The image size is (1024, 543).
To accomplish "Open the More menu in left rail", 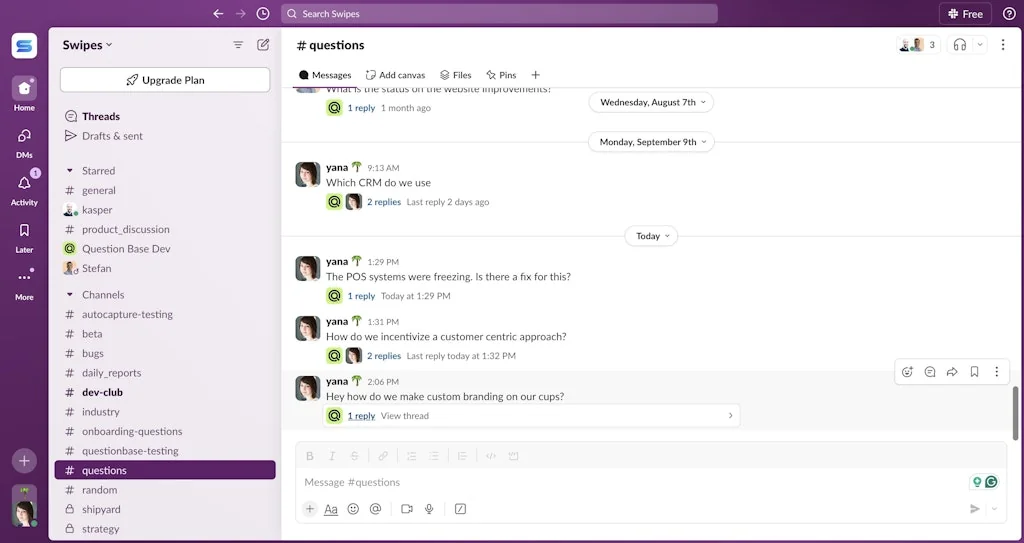I will 24,284.
